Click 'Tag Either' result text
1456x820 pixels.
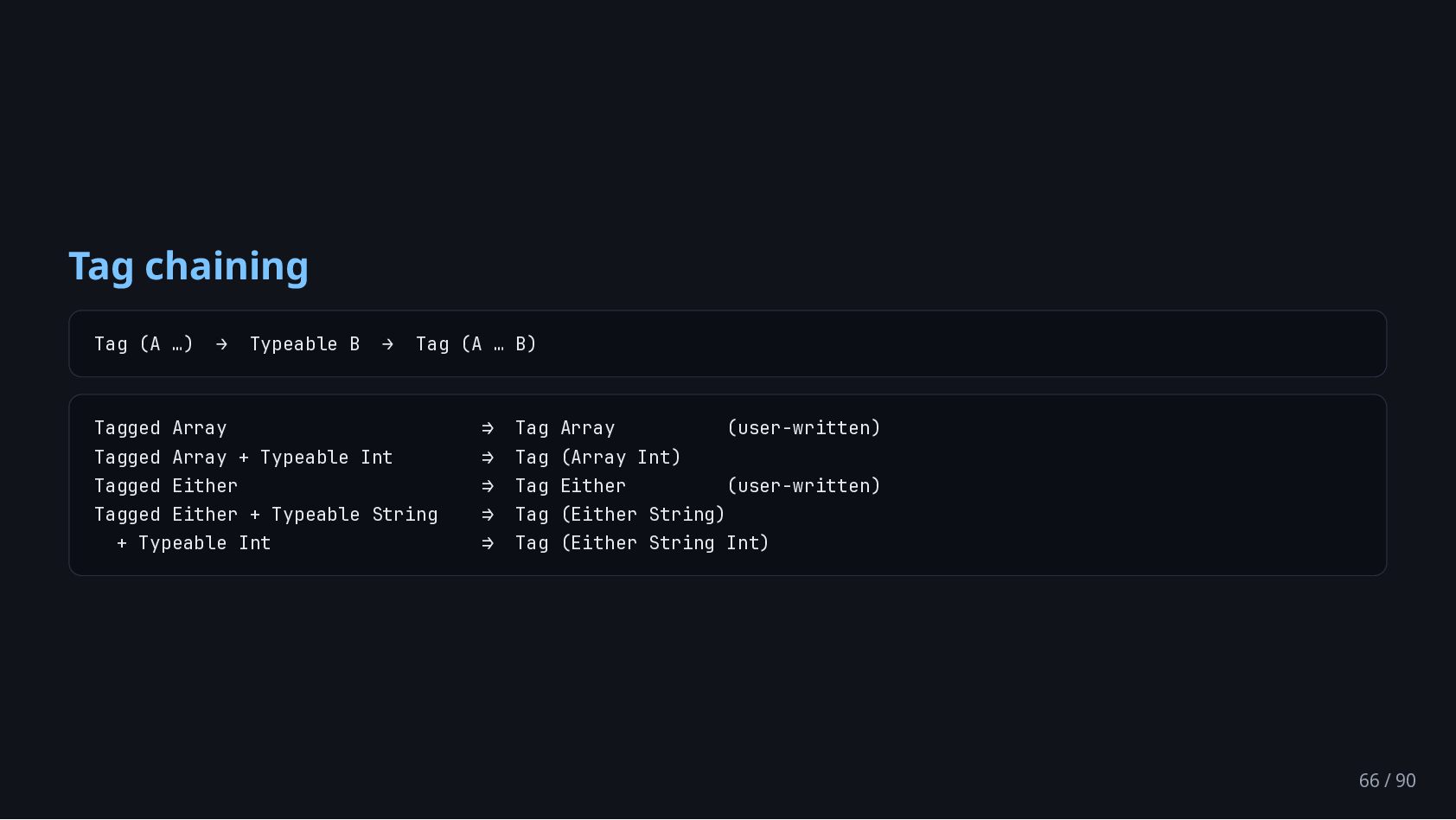pos(571,486)
